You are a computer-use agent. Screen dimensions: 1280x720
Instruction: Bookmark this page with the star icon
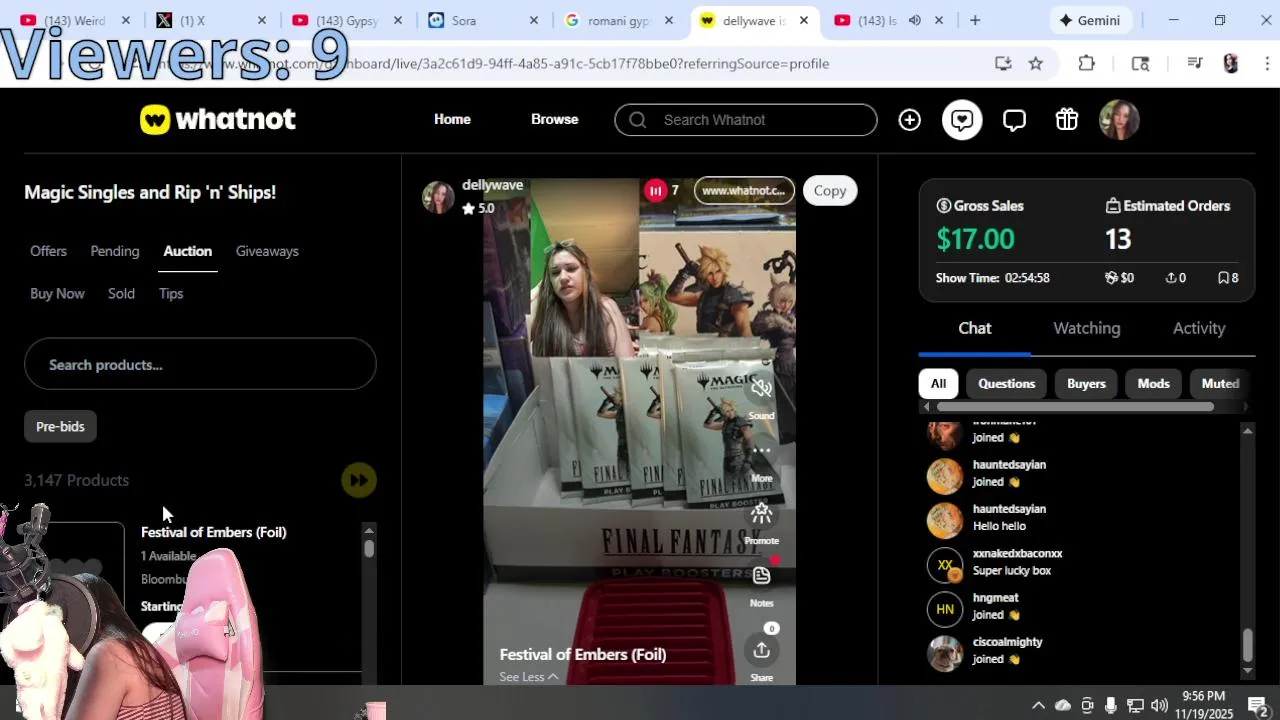[x=1036, y=63]
